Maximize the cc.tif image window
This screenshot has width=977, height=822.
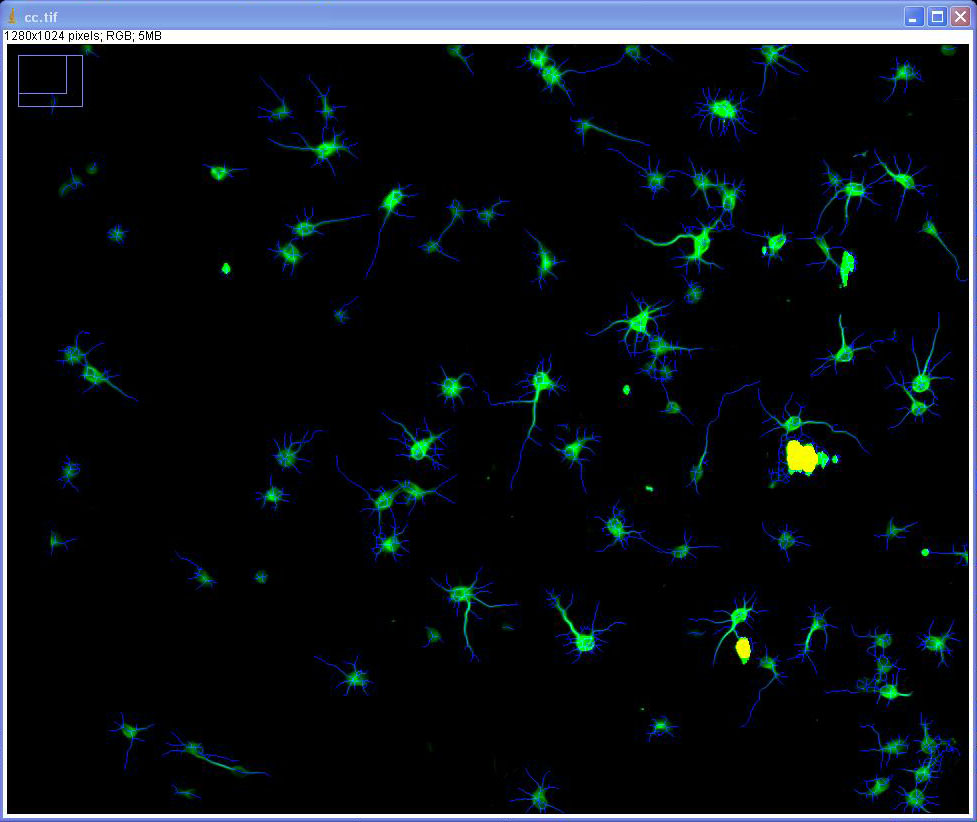pos(937,17)
